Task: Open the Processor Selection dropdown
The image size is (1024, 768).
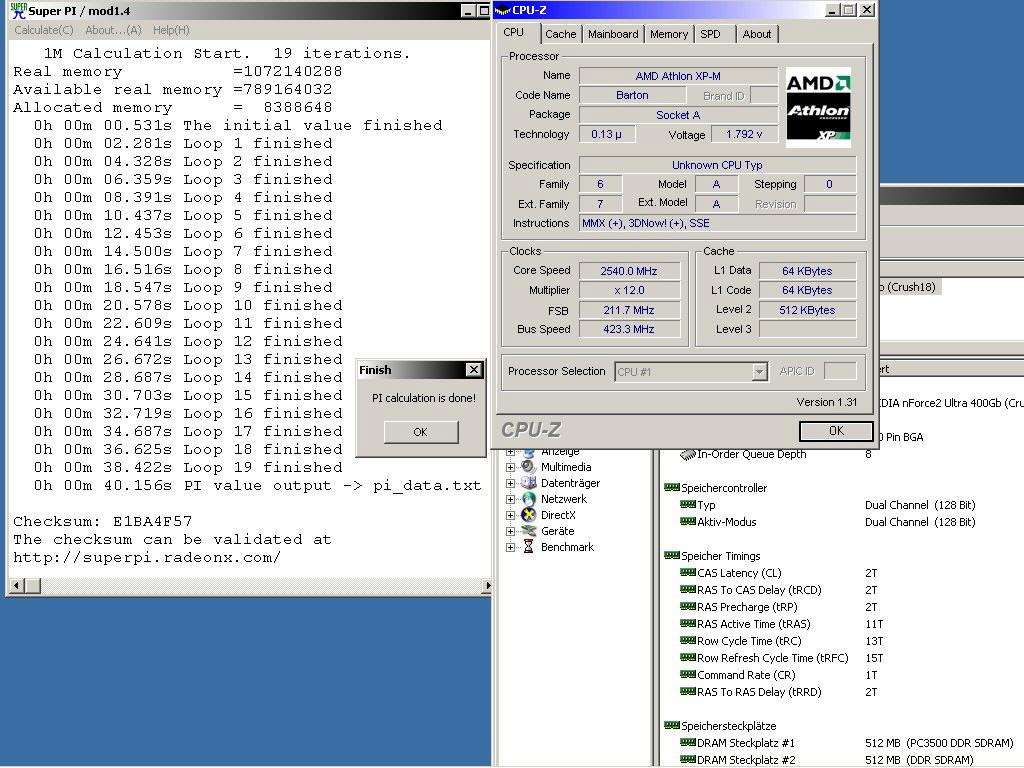Action: pos(759,372)
